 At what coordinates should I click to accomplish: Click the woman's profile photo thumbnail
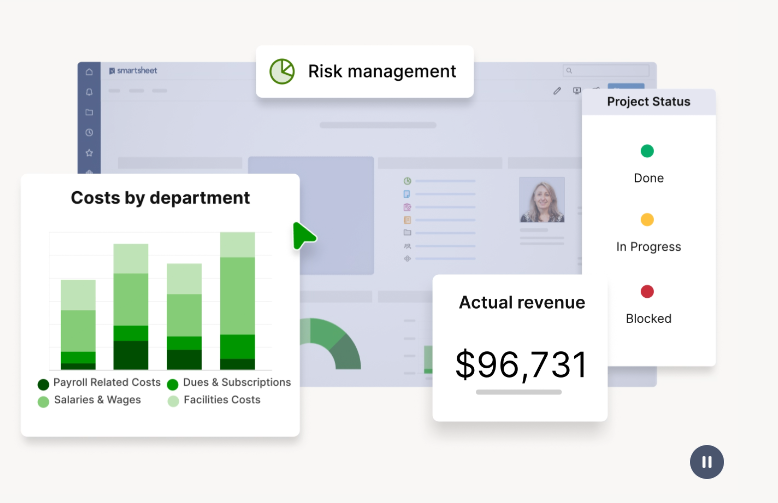click(x=542, y=199)
